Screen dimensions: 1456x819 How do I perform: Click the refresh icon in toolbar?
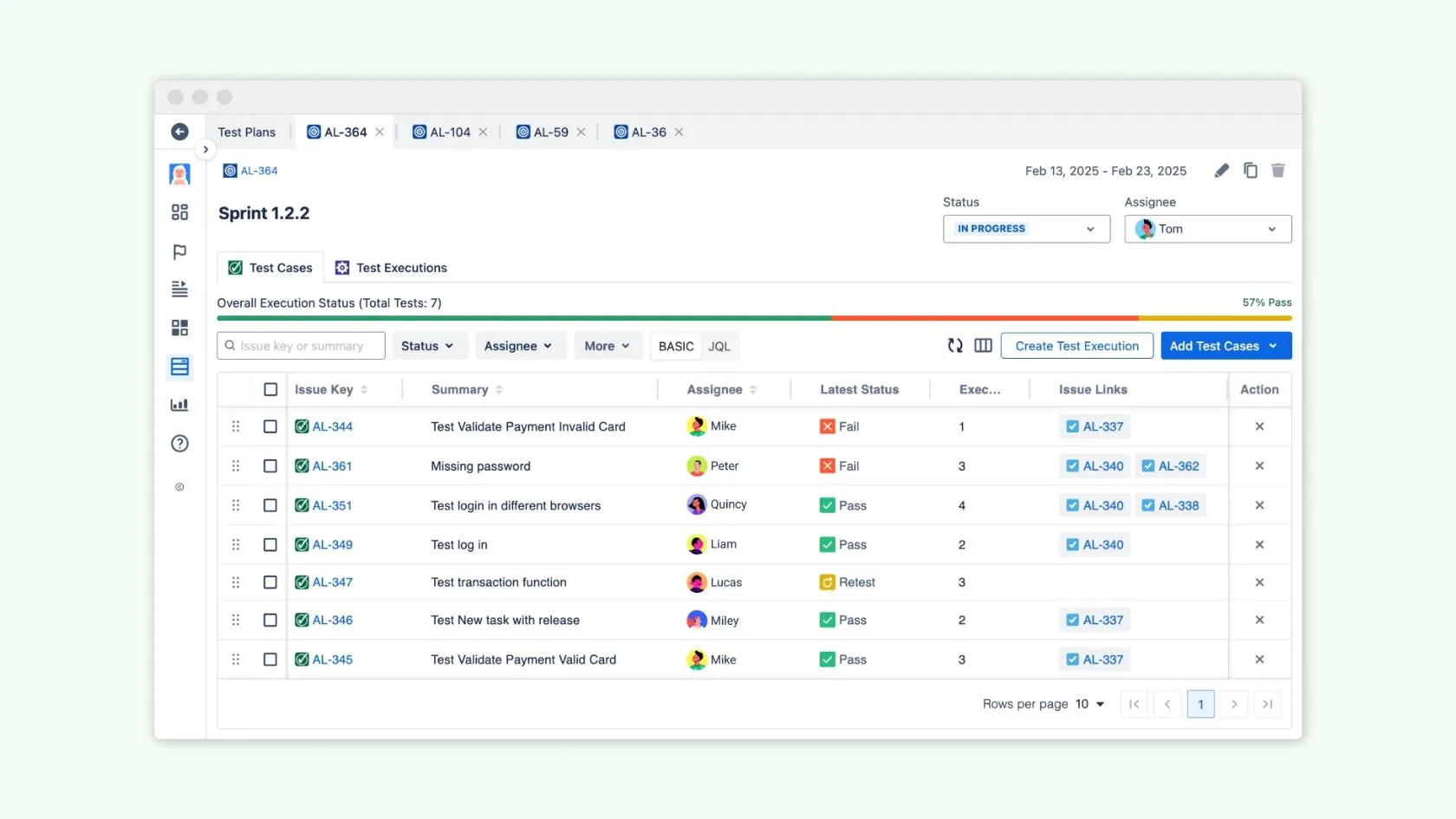(x=955, y=346)
